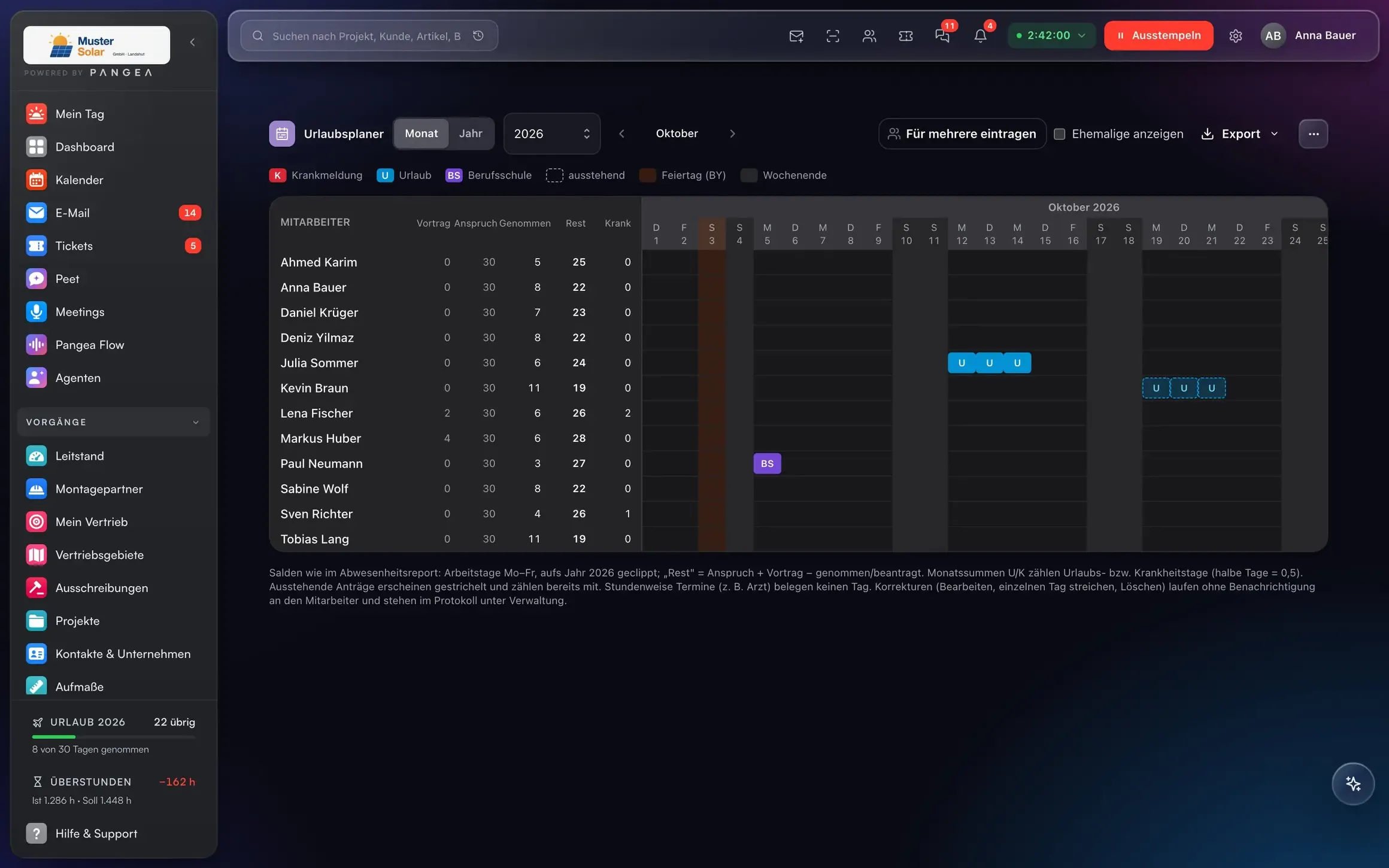Open chat messages icon with badge 11

coord(942,35)
